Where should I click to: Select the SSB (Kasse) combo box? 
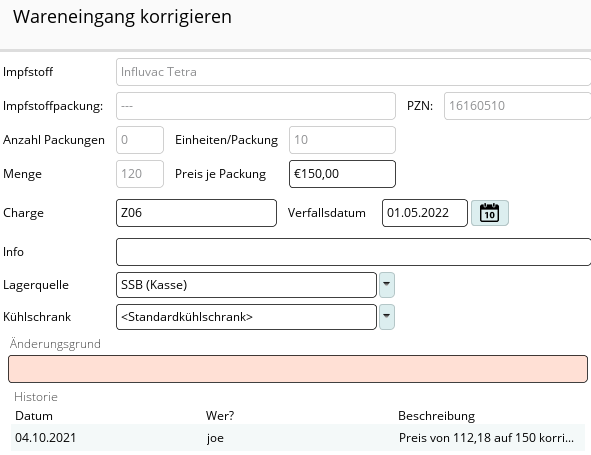tap(247, 285)
